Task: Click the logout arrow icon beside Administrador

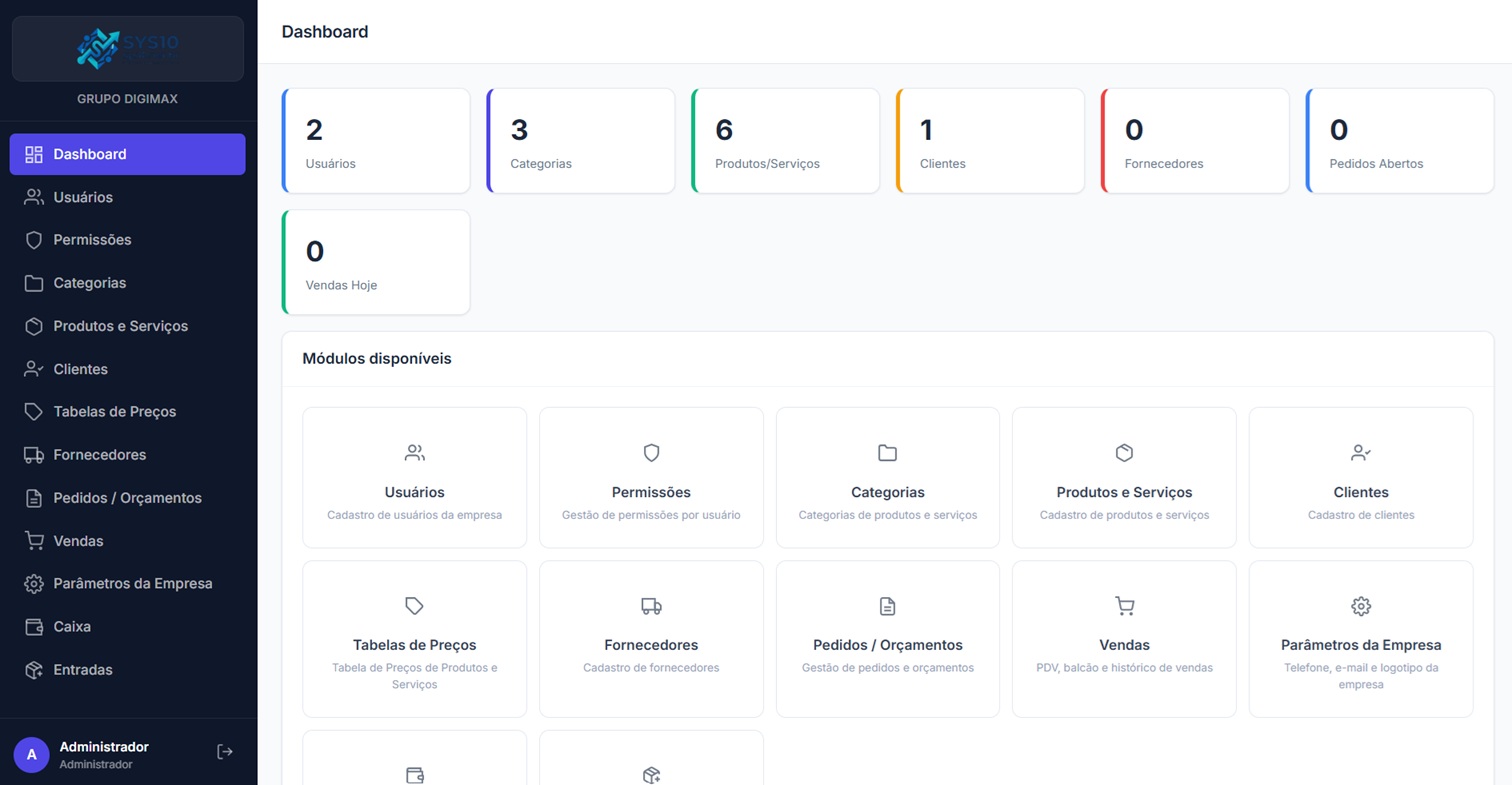Action: [x=225, y=752]
